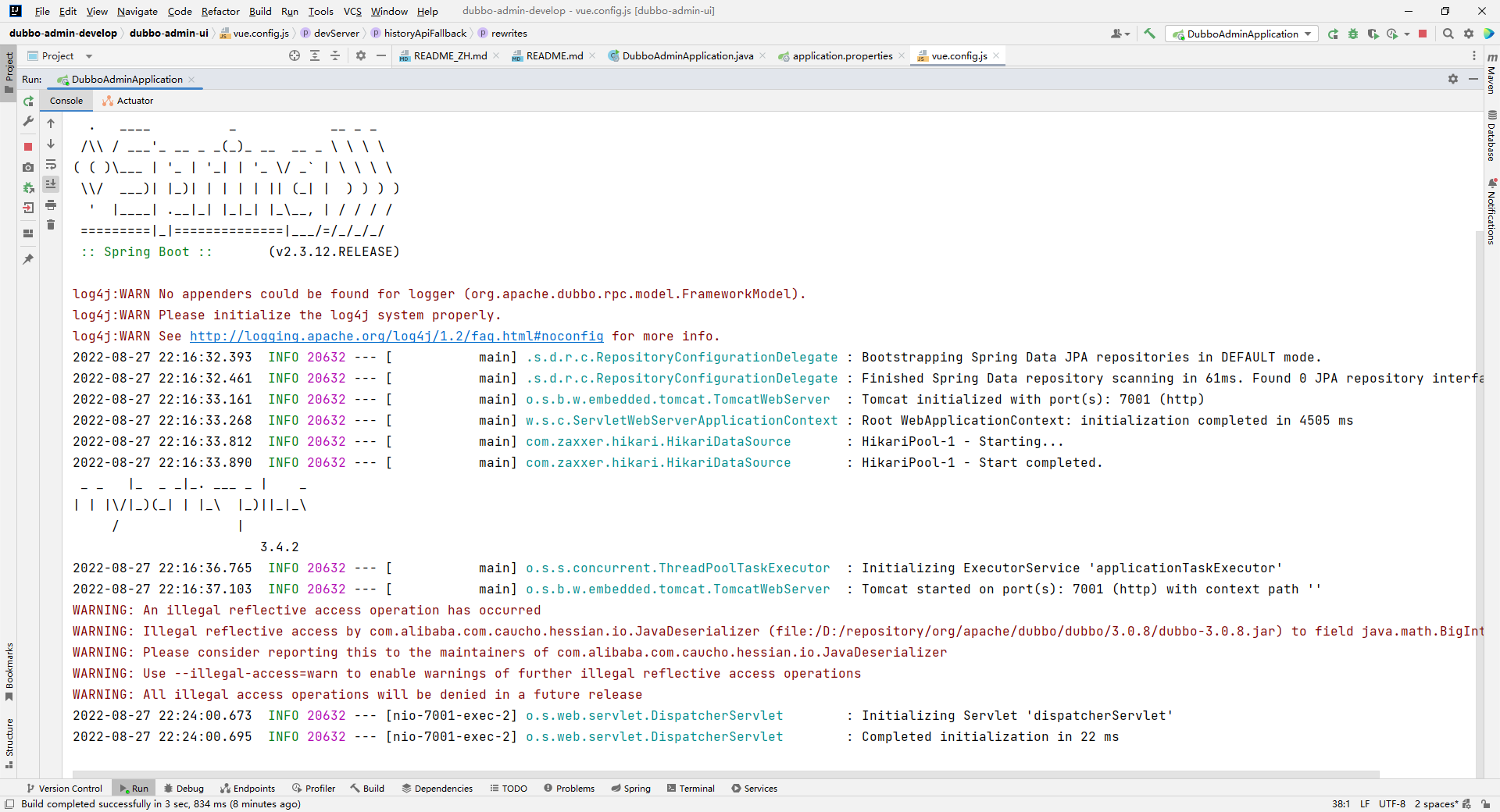Collapse all in the Project panel
This screenshot has height=812, width=1500.
[335, 55]
